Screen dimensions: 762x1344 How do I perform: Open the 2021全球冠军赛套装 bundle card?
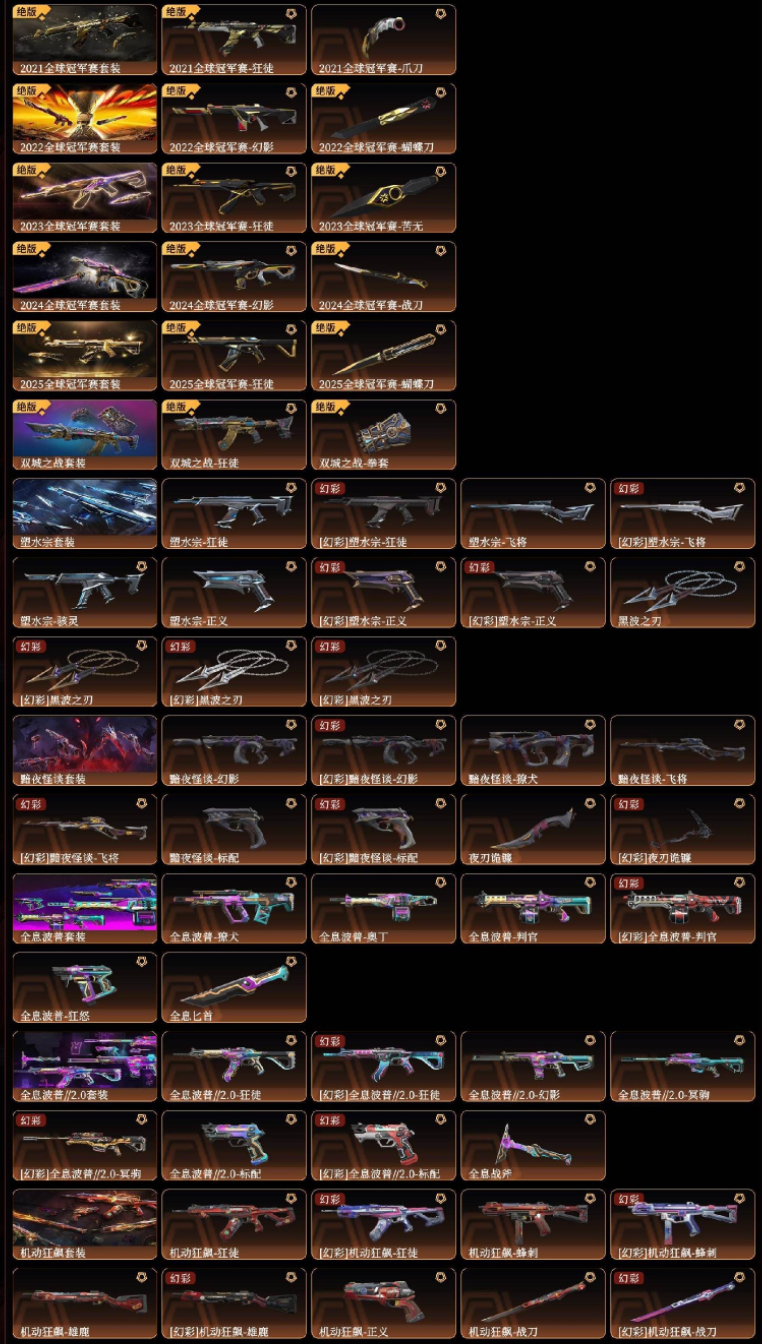pos(85,40)
